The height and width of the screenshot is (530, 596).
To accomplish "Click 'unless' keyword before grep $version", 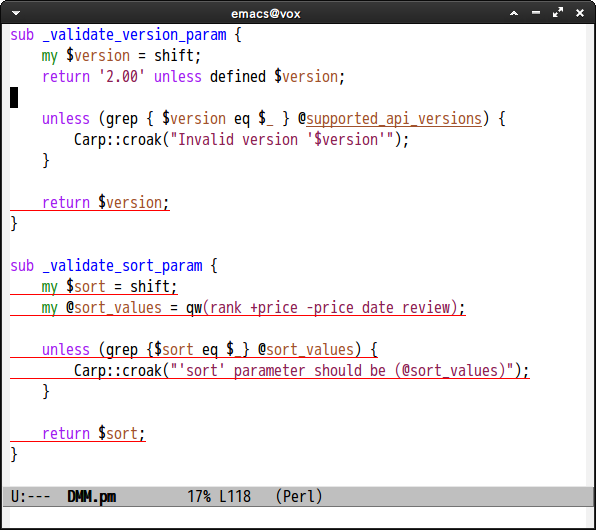I will (x=66, y=119).
